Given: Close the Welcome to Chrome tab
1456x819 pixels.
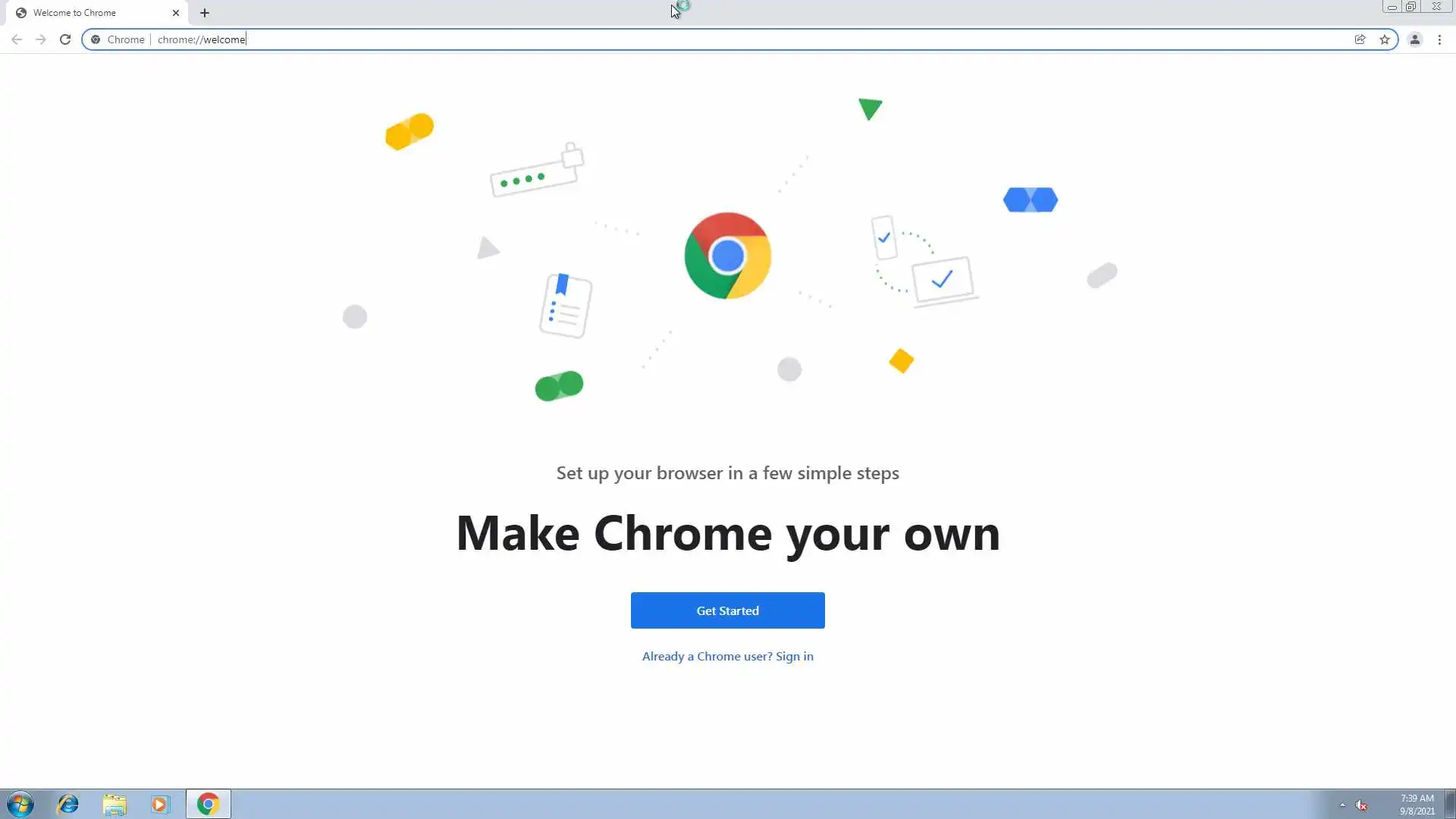Looking at the screenshot, I should pyautogui.click(x=176, y=13).
